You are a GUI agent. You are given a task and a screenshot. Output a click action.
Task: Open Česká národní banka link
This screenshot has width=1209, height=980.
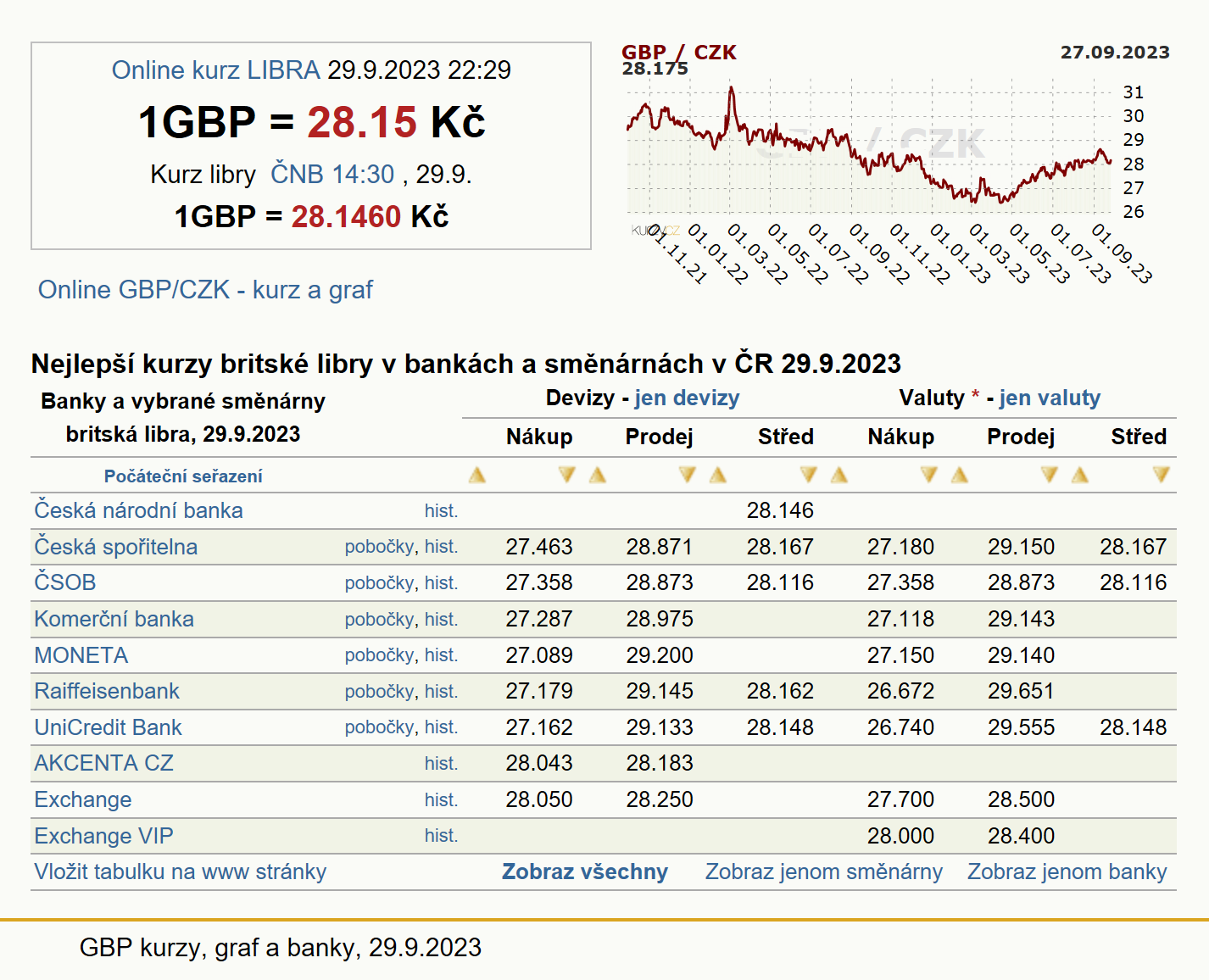[x=138, y=510]
